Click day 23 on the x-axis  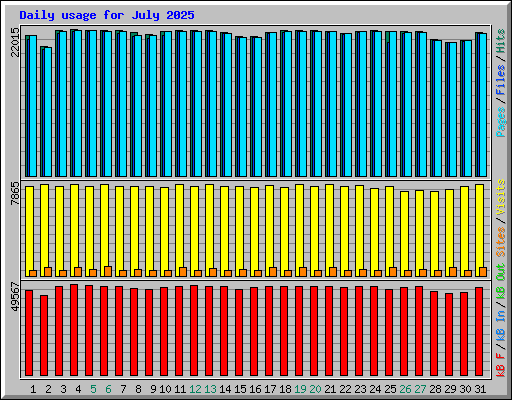(360, 389)
